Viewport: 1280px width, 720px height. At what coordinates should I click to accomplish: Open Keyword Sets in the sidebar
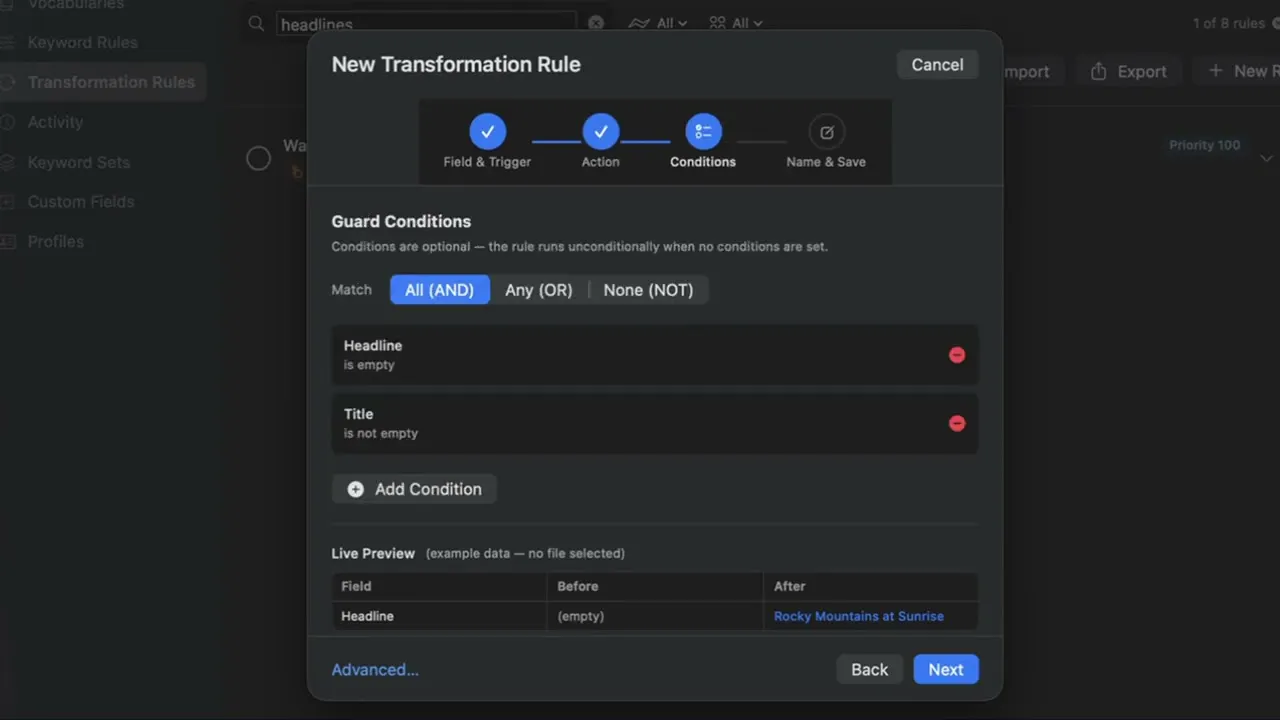pos(79,162)
